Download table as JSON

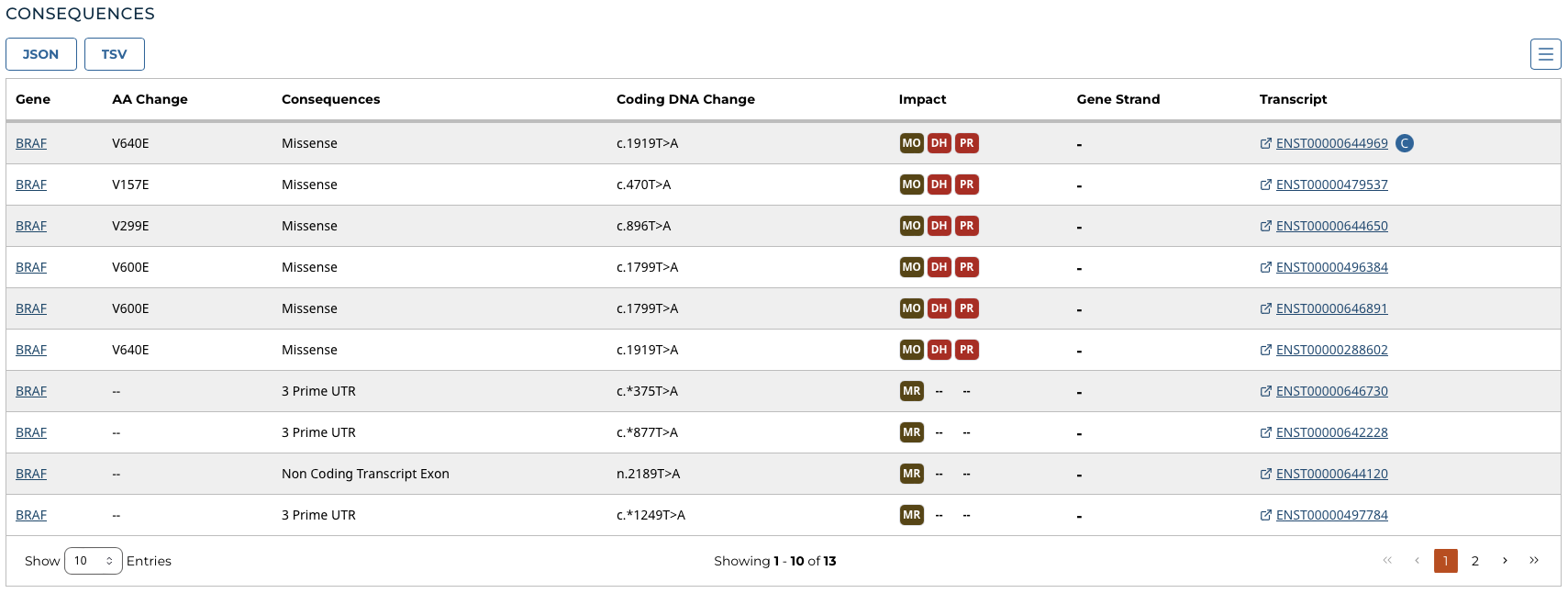[x=41, y=54]
